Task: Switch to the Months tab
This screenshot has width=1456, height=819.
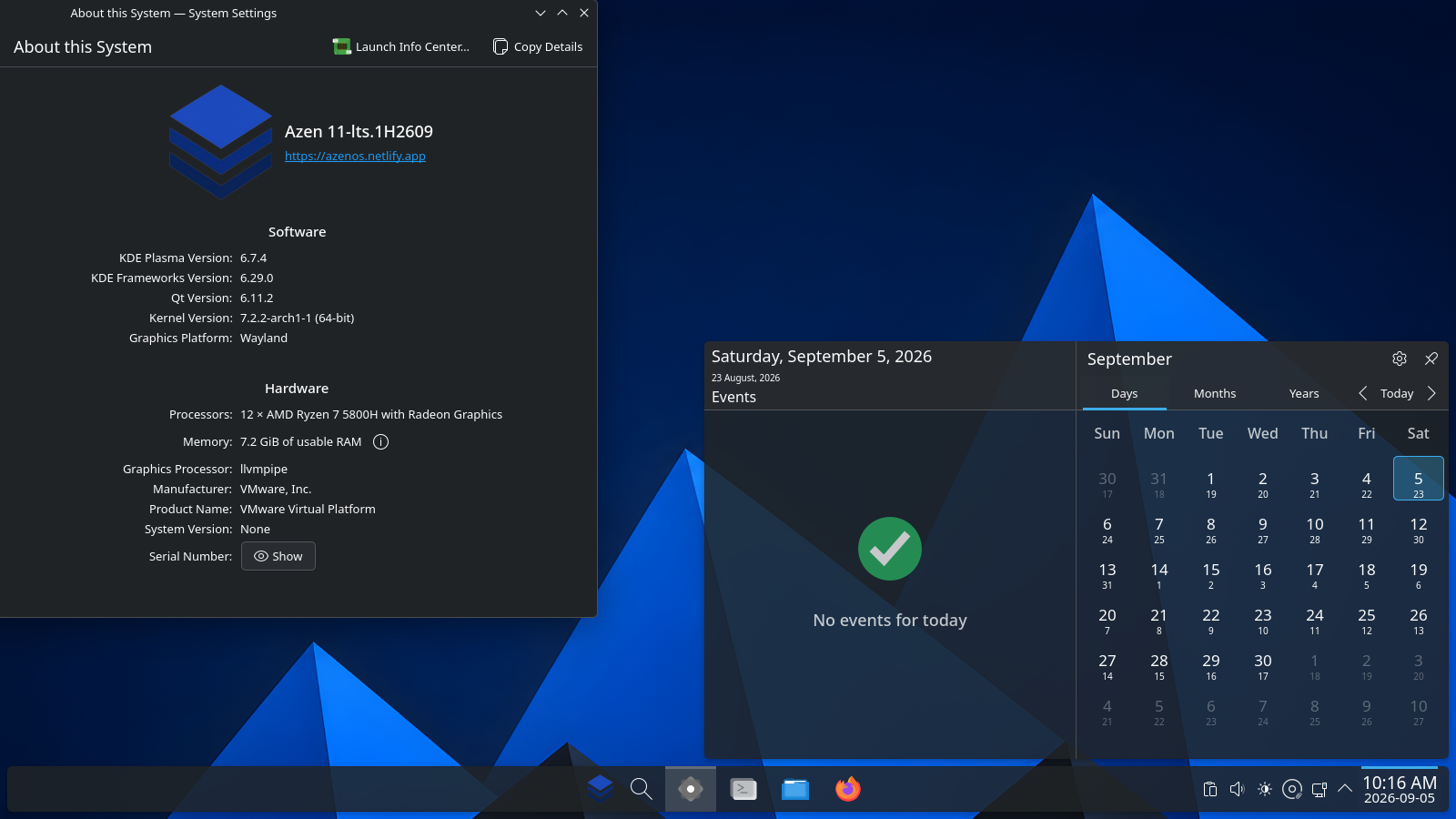Action: pos(1215,393)
